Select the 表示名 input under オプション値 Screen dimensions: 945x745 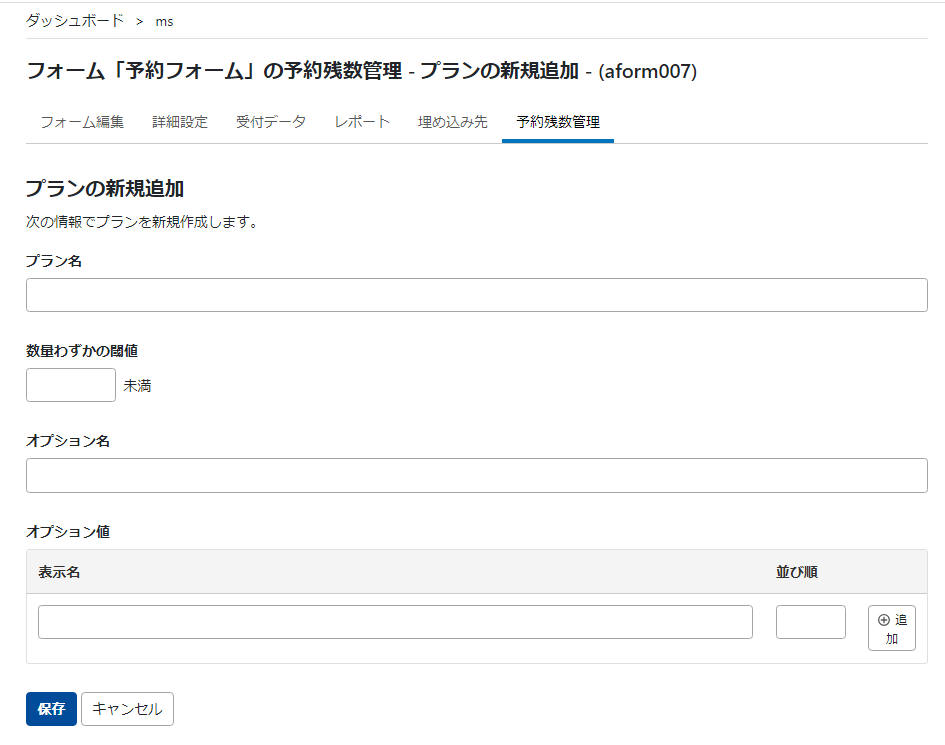395,621
